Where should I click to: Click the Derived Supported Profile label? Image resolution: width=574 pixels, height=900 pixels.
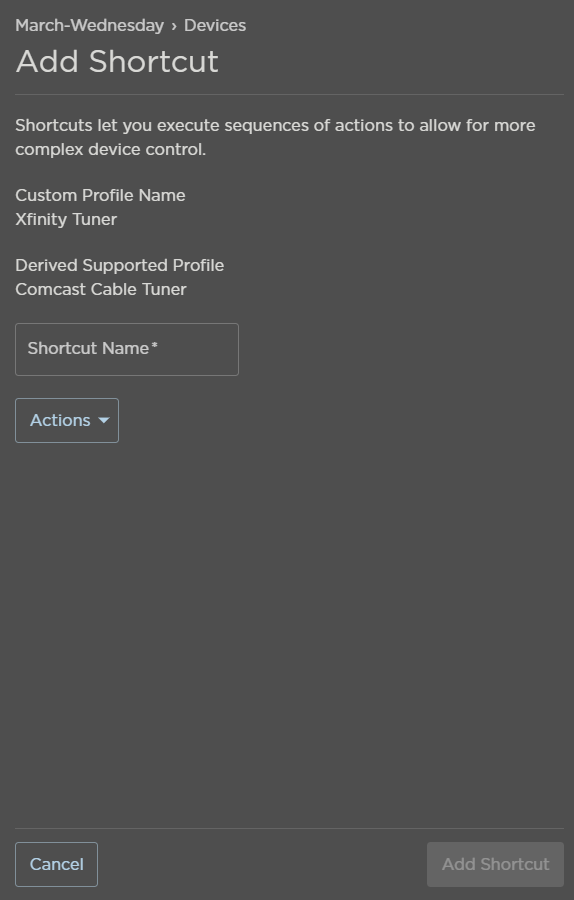(119, 265)
